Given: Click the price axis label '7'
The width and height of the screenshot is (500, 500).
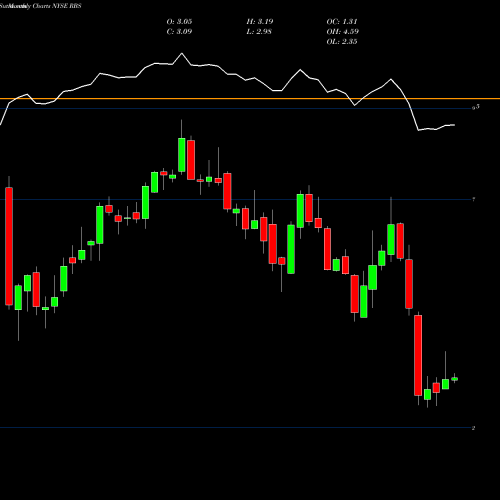Looking at the screenshot, I should [474, 199].
